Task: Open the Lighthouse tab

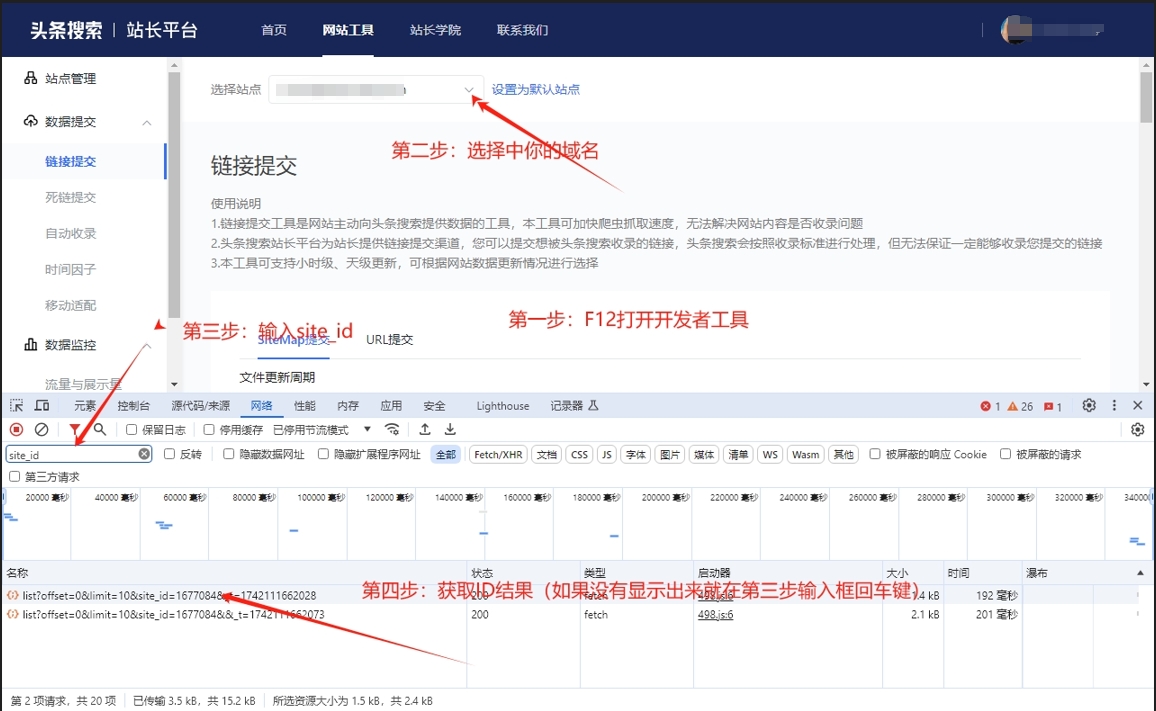Action: pyautogui.click(x=503, y=406)
